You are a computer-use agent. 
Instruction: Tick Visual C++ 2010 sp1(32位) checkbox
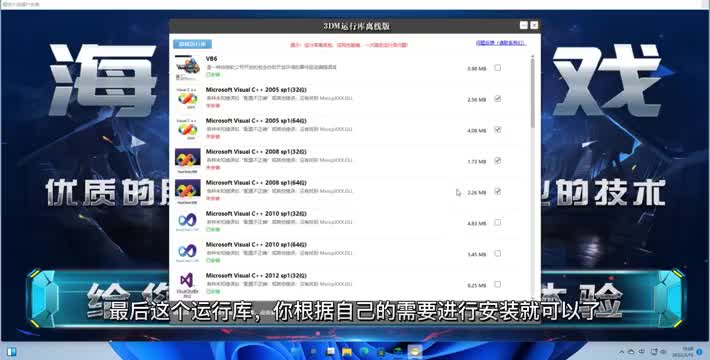(498, 222)
